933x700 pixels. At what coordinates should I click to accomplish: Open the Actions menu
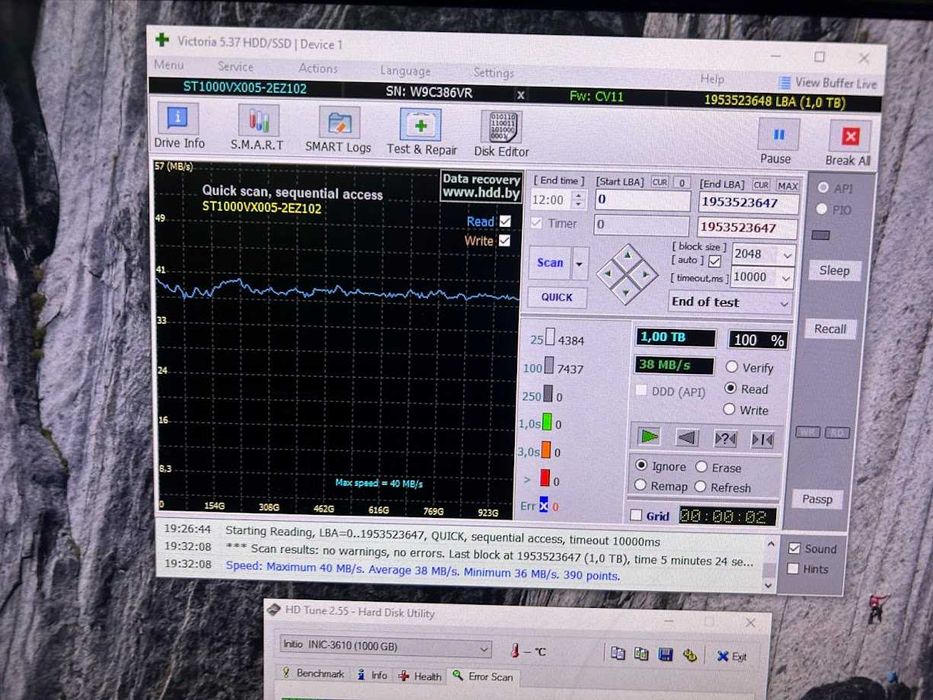(318, 68)
